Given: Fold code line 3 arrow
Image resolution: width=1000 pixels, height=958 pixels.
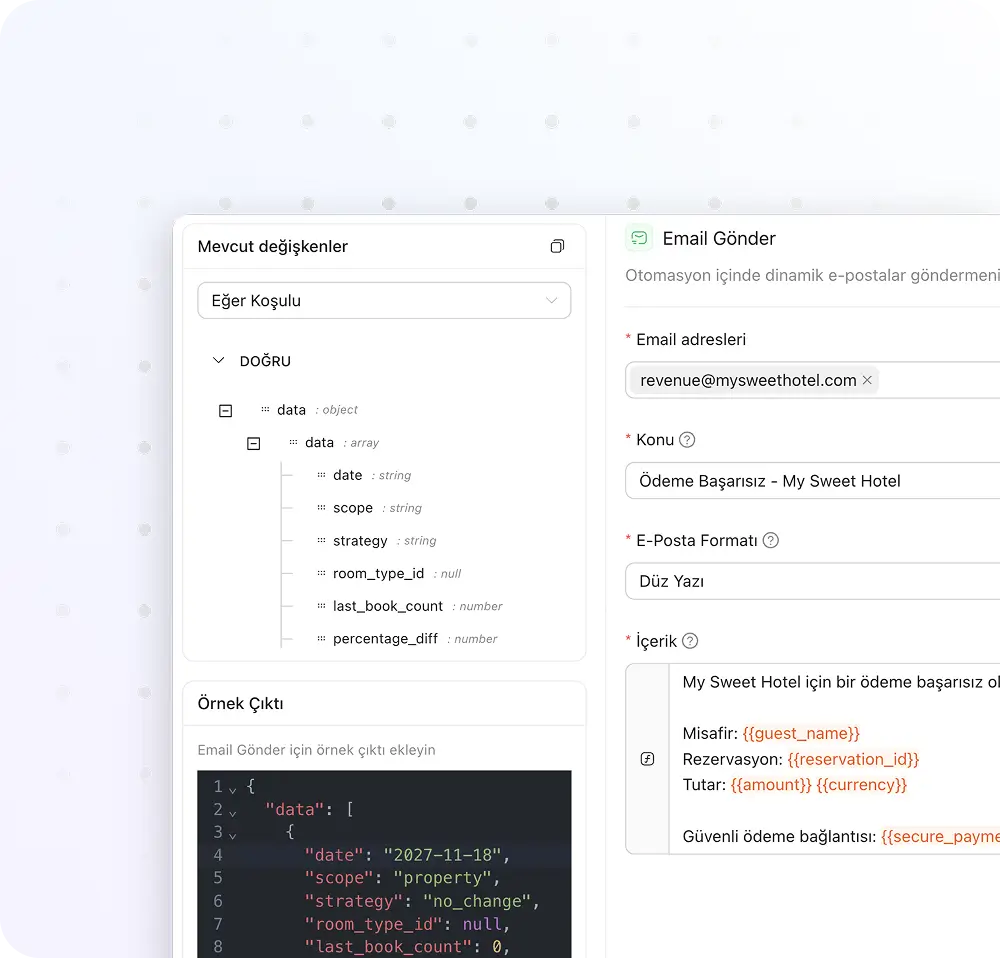Looking at the screenshot, I should (233, 836).
